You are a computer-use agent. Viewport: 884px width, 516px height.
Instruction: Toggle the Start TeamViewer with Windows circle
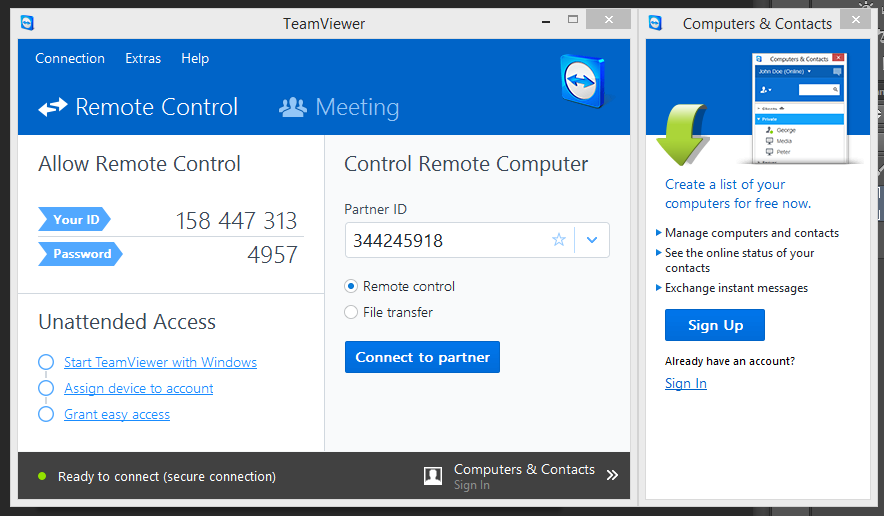[x=46, y=362]
